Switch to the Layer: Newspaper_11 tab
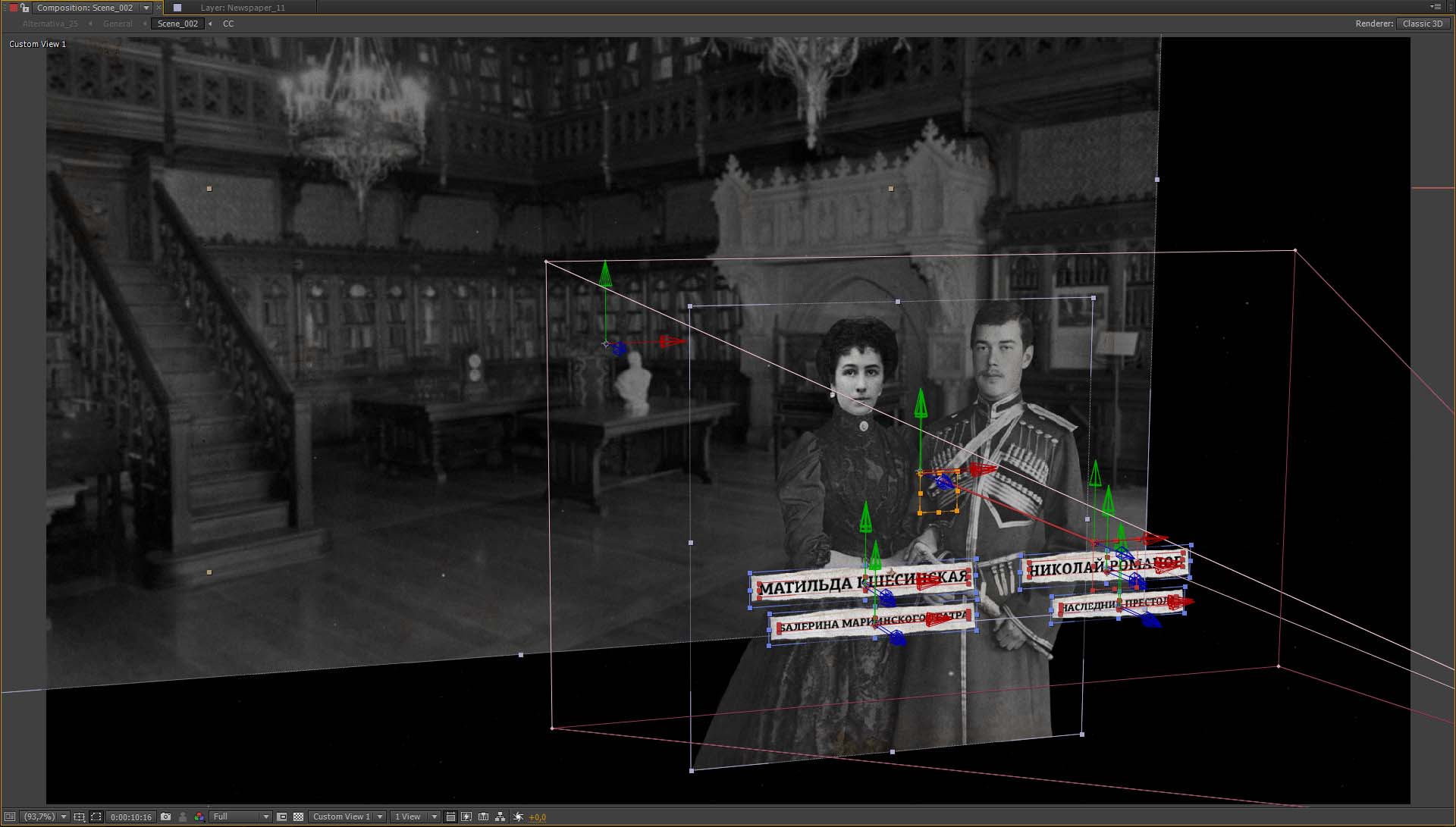 pyautogui.click(x=242, y=8)
